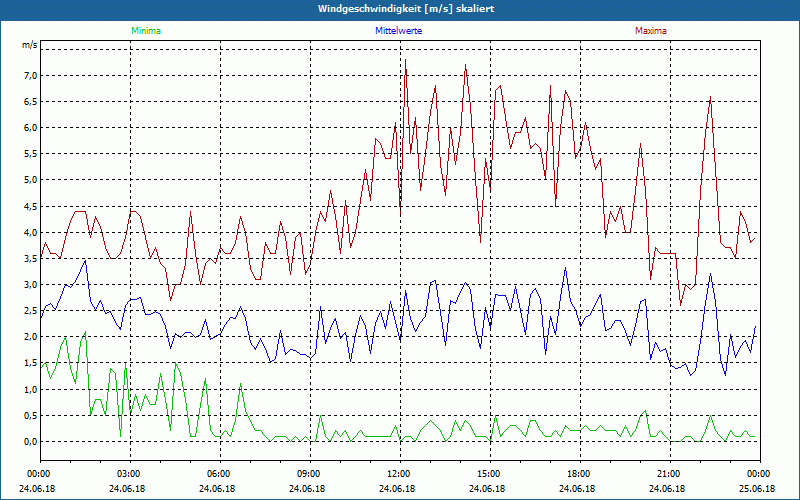Click the red Maxima legend label
The width and height of the screenshot is (800, 500).
(651, 31)
